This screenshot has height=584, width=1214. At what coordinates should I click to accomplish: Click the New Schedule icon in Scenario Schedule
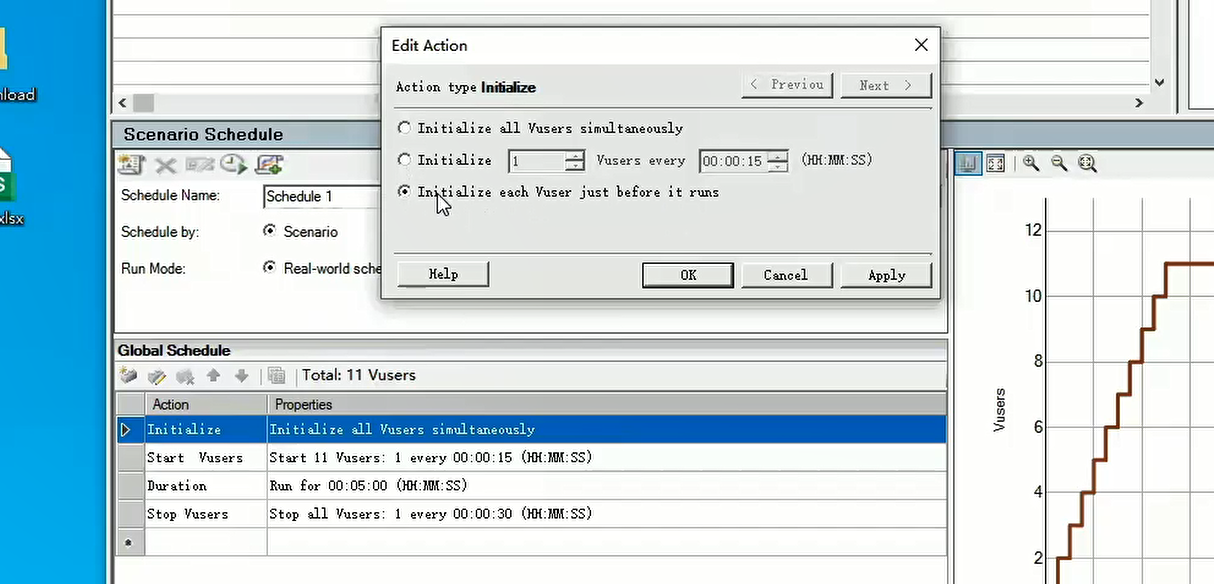(x=130, y=165)
